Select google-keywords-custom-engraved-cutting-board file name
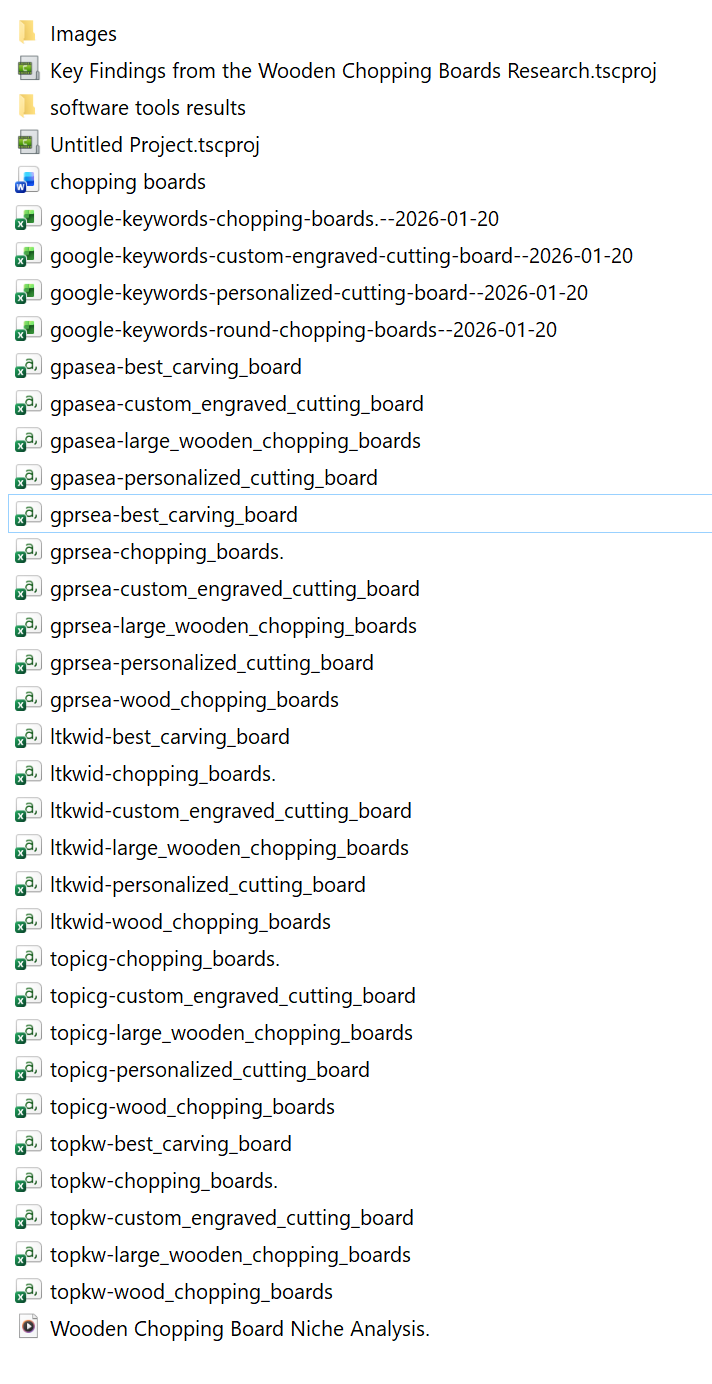Viewport: 712px width, 1384px height. click(x=341, y=256)
